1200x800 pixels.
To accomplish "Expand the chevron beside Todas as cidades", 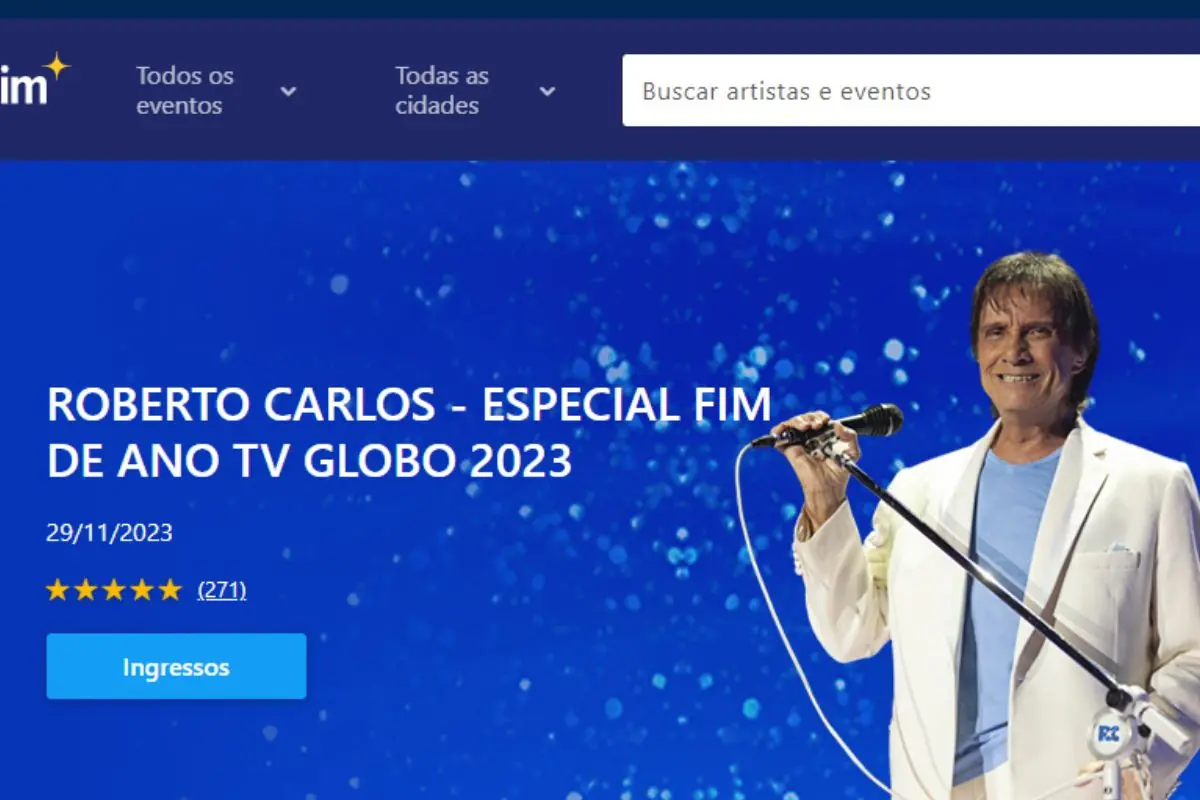I will (x=547, y=91).
